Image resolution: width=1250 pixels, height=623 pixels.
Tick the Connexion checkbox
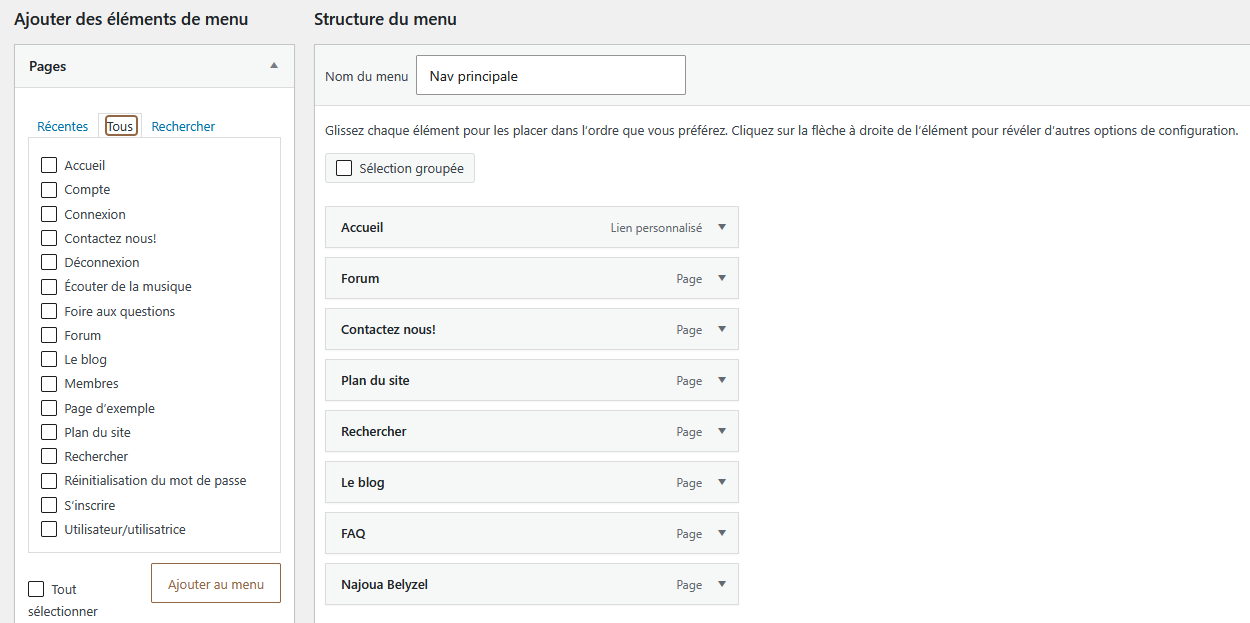[x=49, y=214]
